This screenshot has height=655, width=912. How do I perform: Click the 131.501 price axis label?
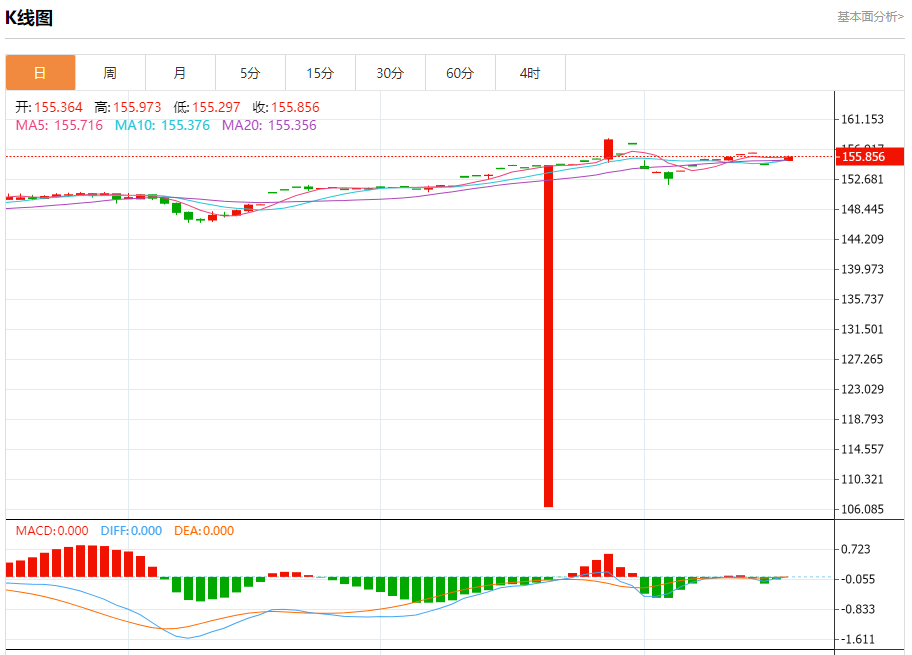pos(863,329)
